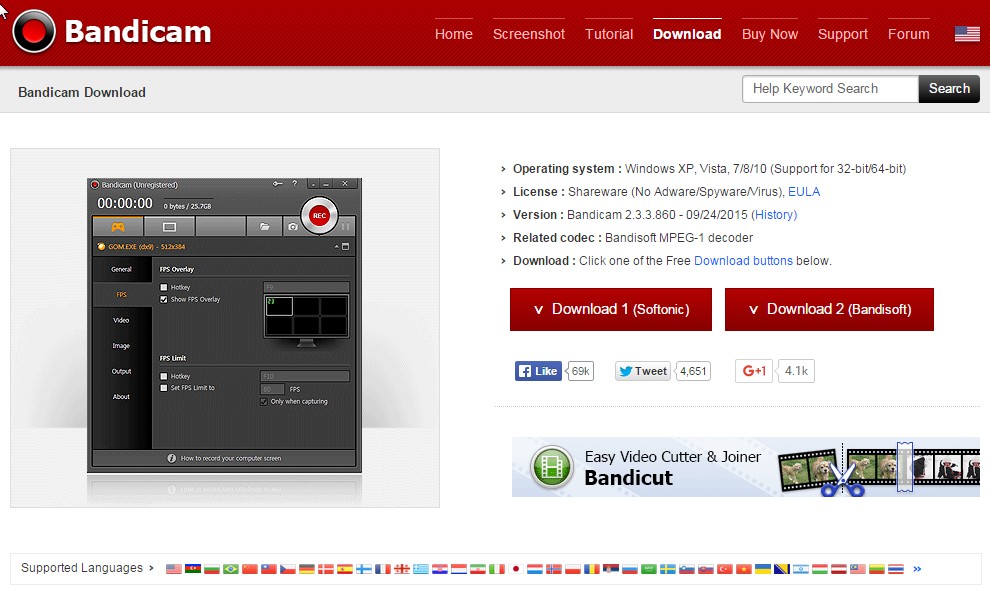Click Help Keyword Search field
990x591 pixels.
[x=830, y=89]
